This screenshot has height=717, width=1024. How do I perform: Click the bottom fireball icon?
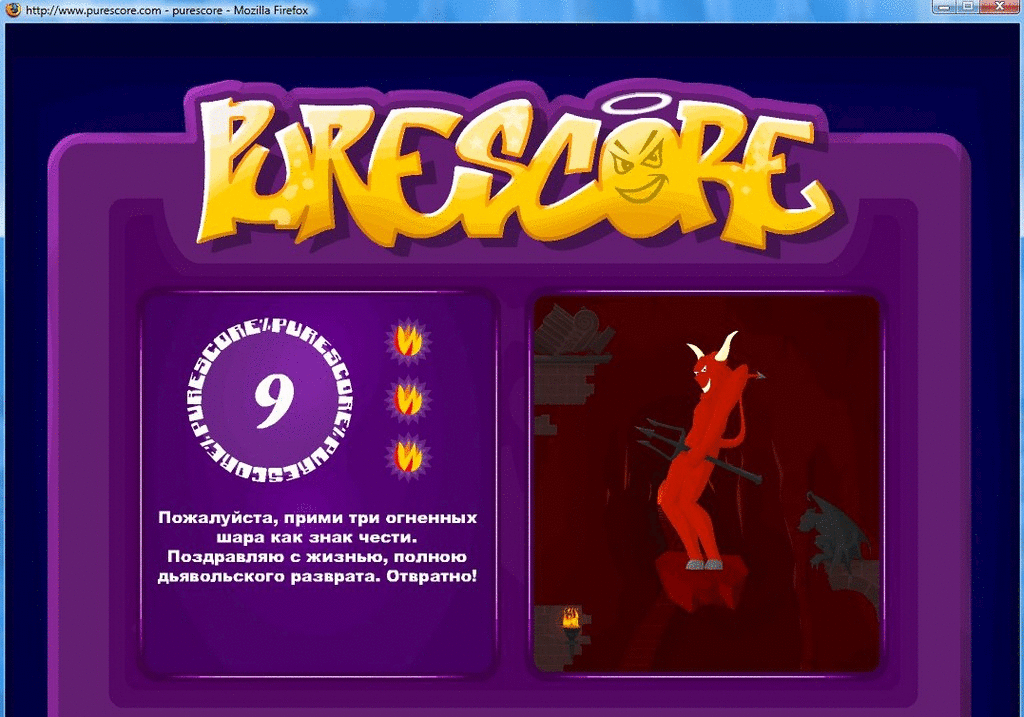point(408,457)
